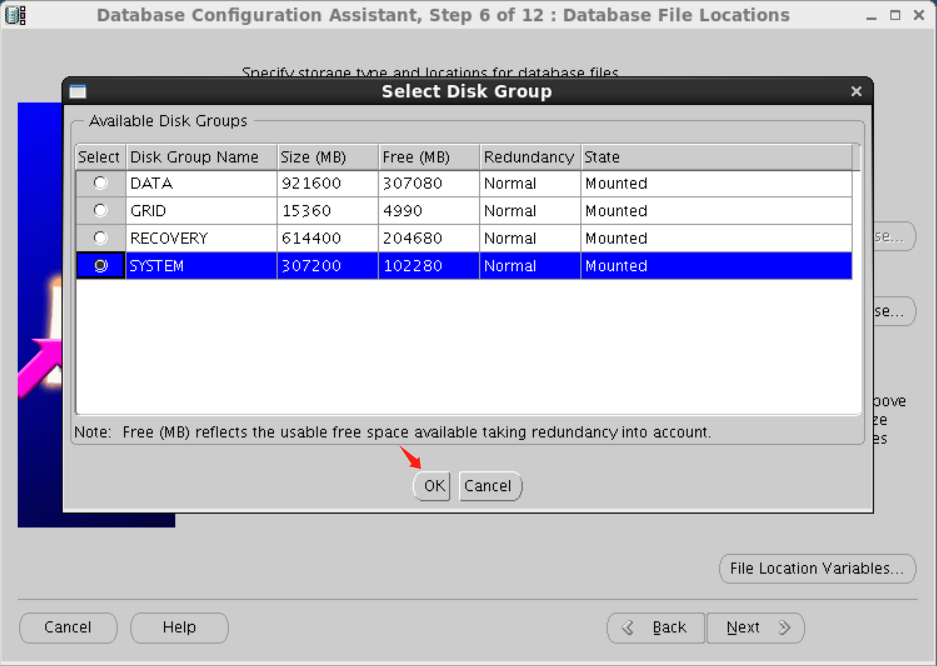Viewport: 937px width, 666px height.
Task: Click the State cell in the GRID row
Action: tap(716, 211)
